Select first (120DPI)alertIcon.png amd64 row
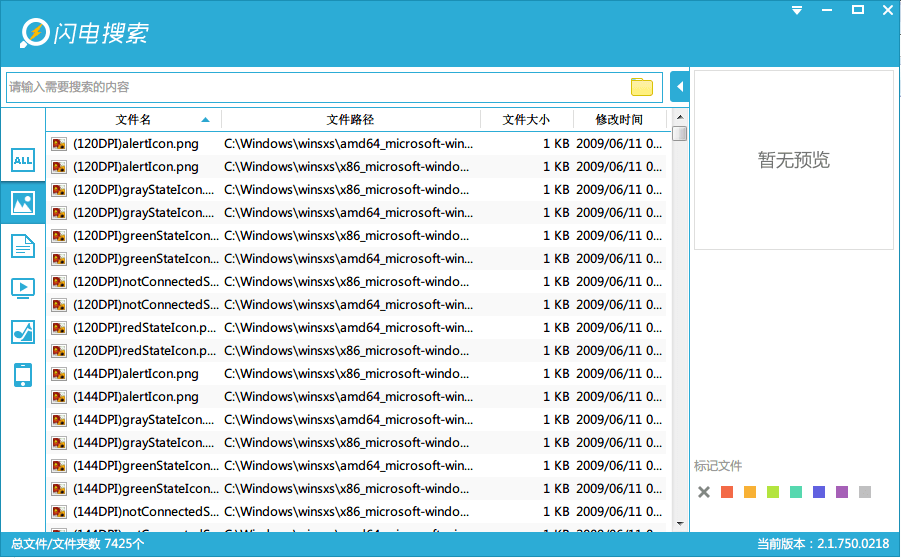 [356, 144]
